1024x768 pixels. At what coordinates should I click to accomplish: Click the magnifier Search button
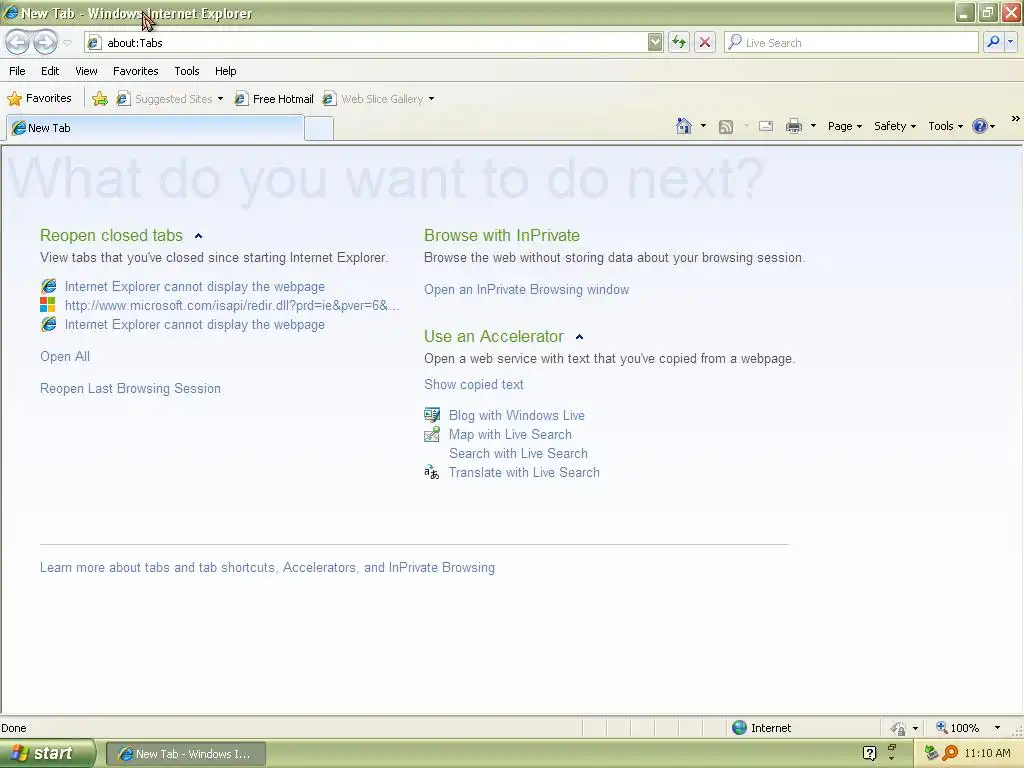(x=993, y=42)
